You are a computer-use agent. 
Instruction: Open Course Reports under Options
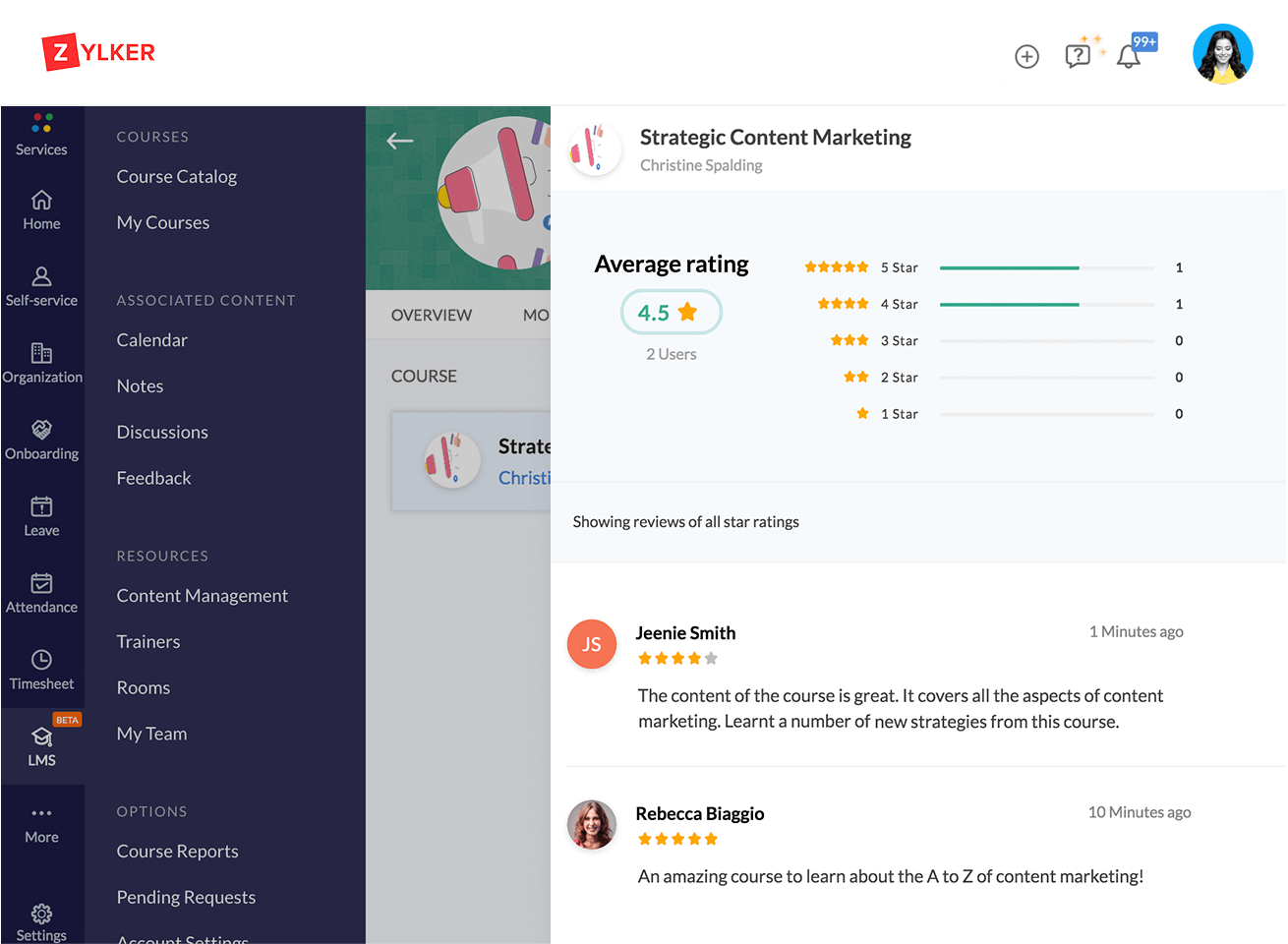coord(177,852)
